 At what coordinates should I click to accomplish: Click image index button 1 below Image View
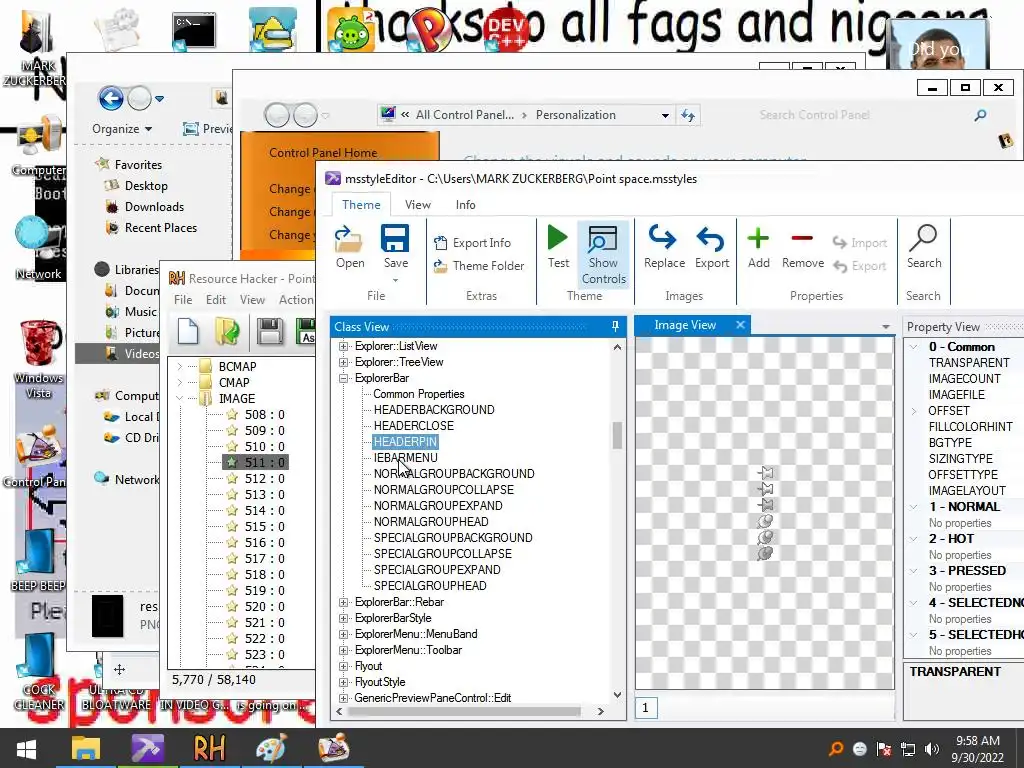[x=645, y=708]
